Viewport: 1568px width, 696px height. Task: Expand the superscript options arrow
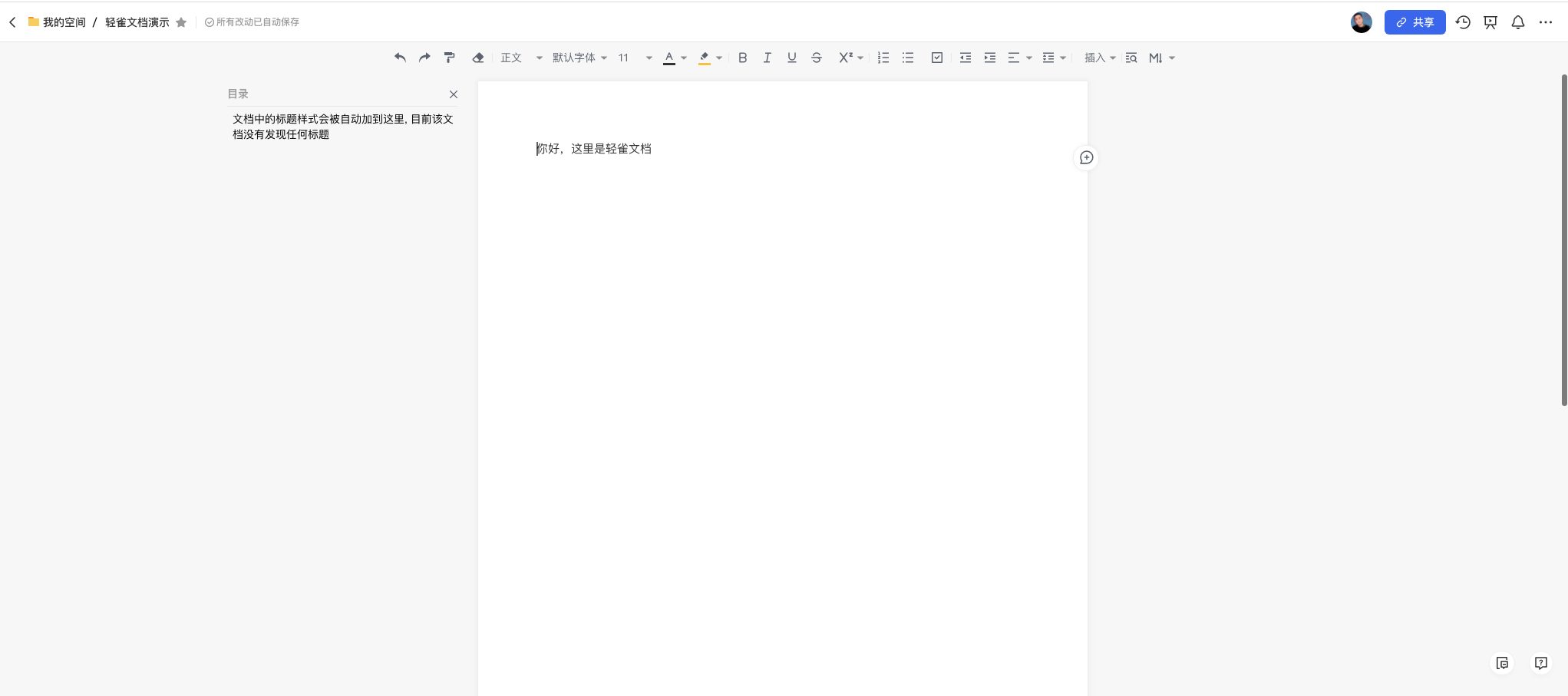(x=860, y=58)
